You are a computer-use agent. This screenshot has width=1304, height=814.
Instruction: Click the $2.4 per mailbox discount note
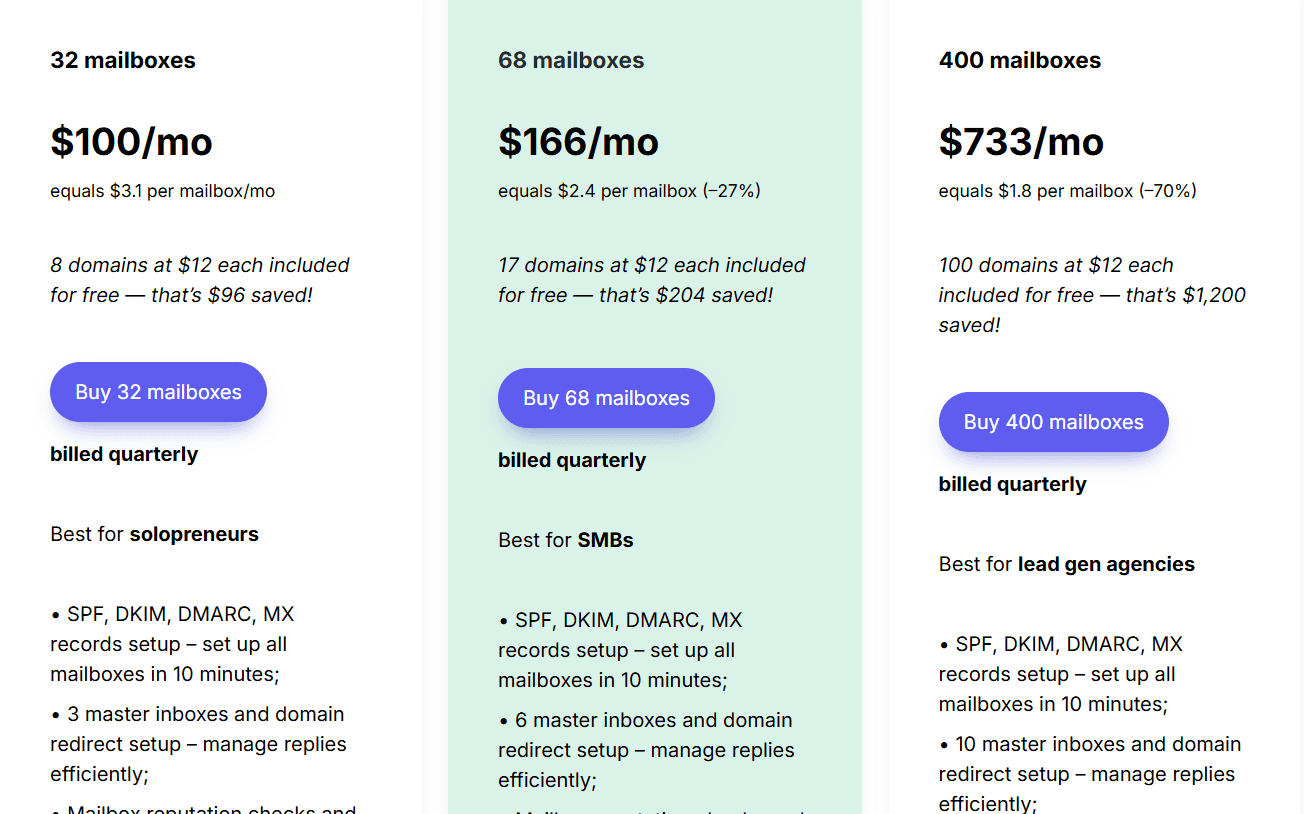(x=628, y=190)
